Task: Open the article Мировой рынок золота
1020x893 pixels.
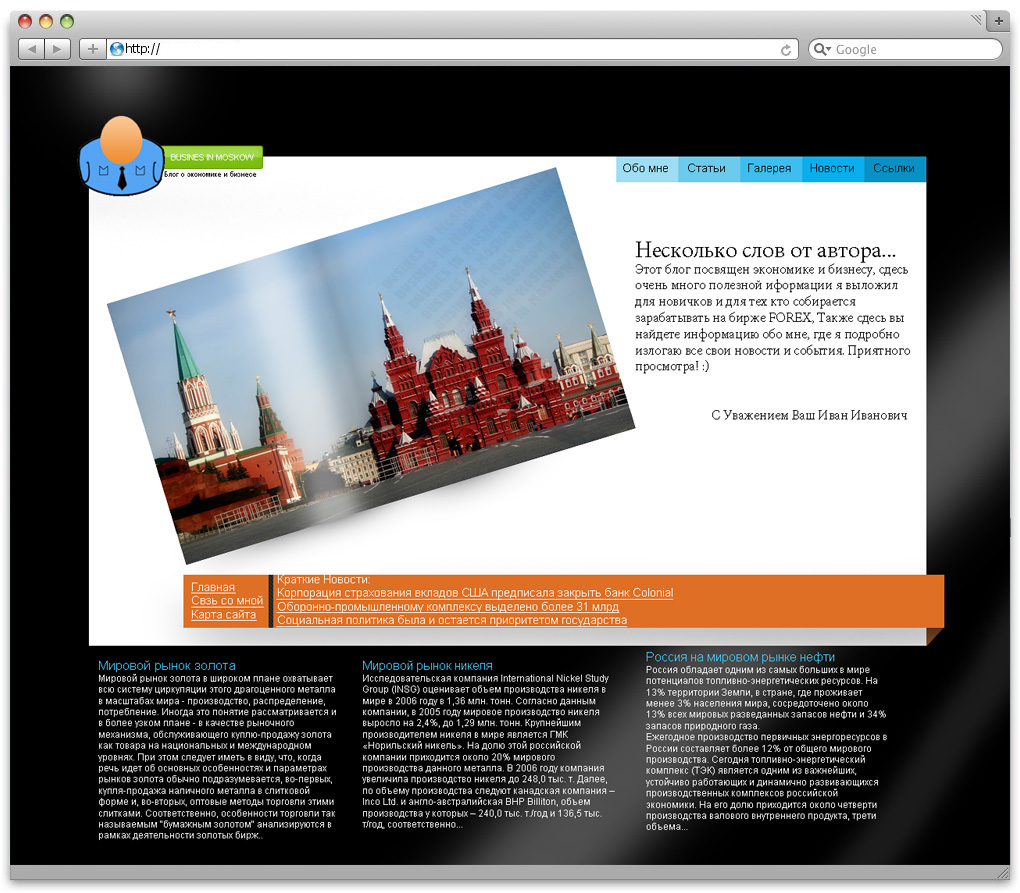Action: [x=167, y=666]
